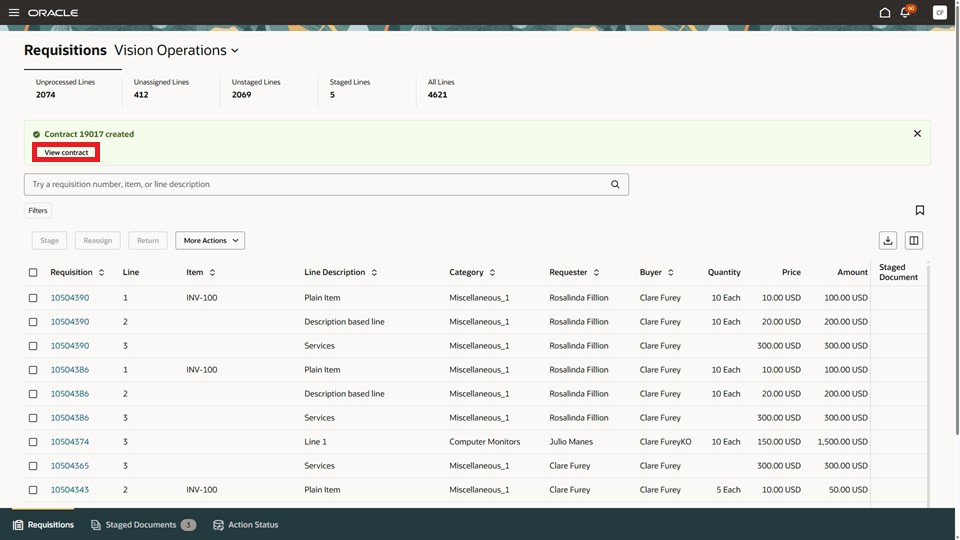Toggle the select-all rows checkbox

(x=33, y=272)
